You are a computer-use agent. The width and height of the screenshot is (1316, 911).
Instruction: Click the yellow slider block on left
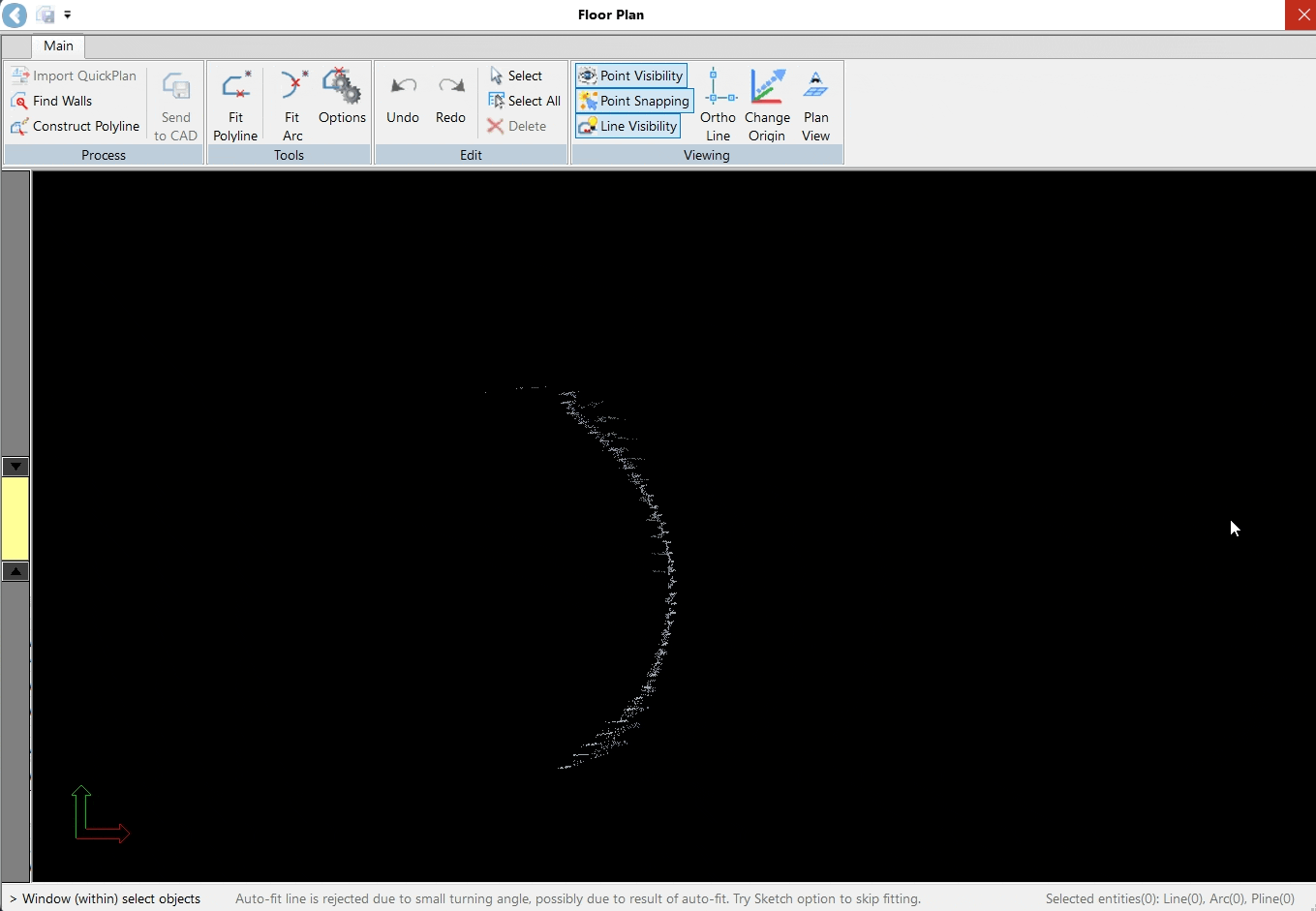15,519
